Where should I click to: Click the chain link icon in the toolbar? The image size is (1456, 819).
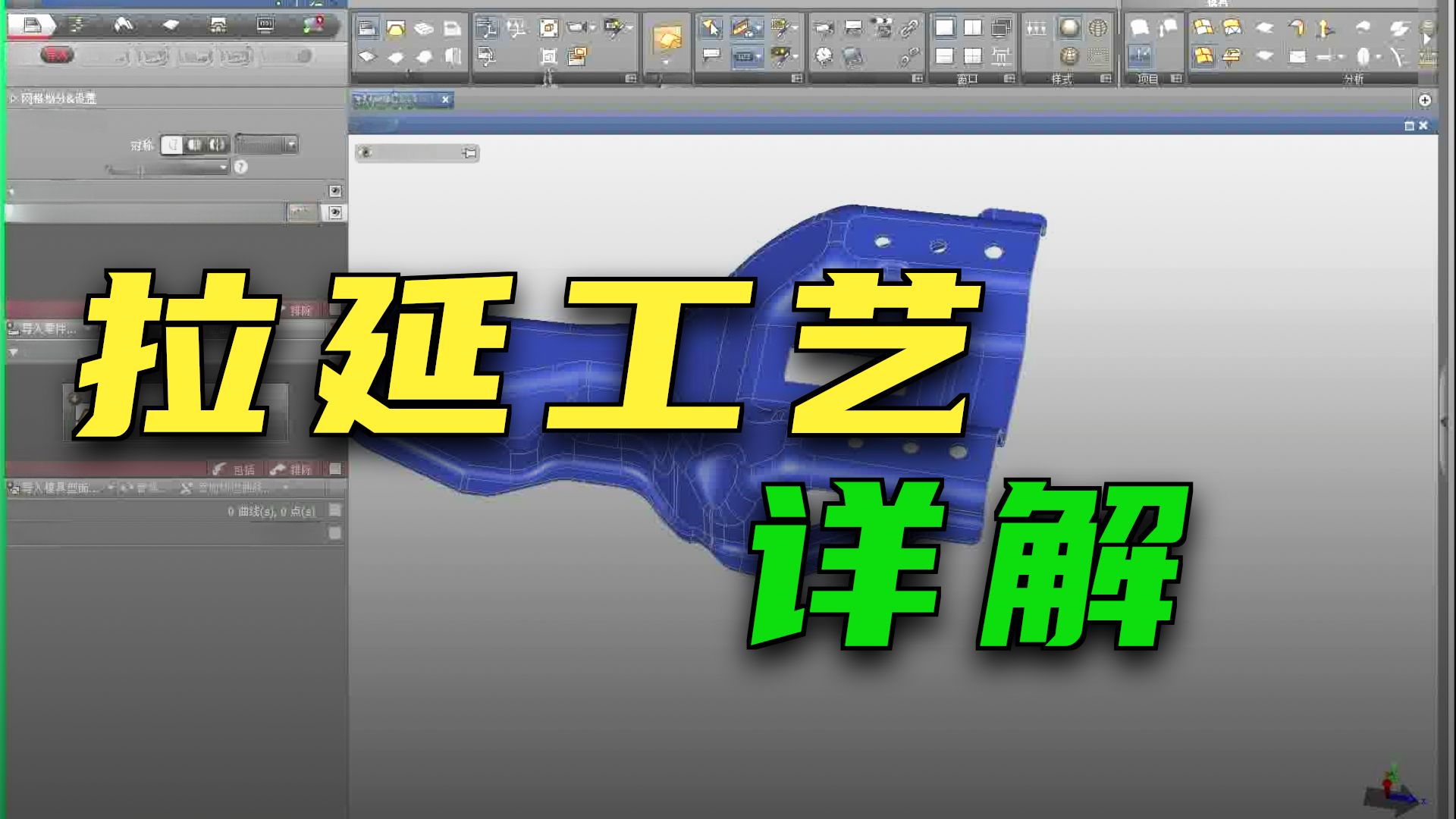[x=908, y=29]
